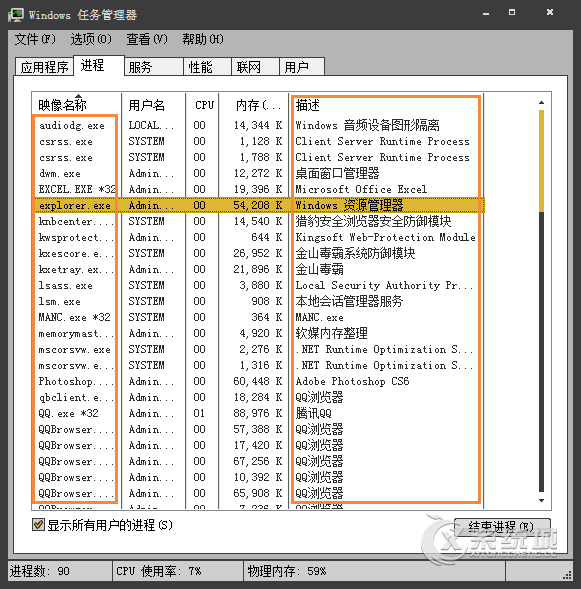Sort by 内存 column header
This screenshot has width=581, height=589.
pyautogui.click(x=254, y=105)
